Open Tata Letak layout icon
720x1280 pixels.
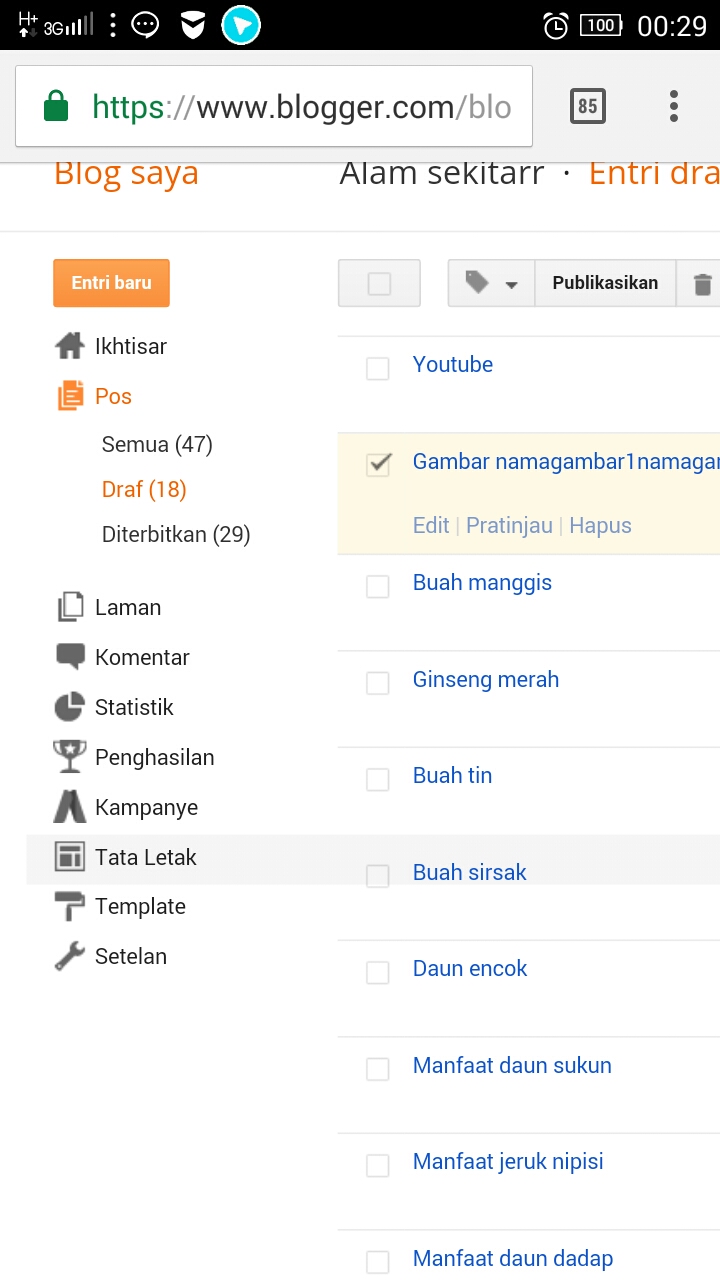(70, 857)
